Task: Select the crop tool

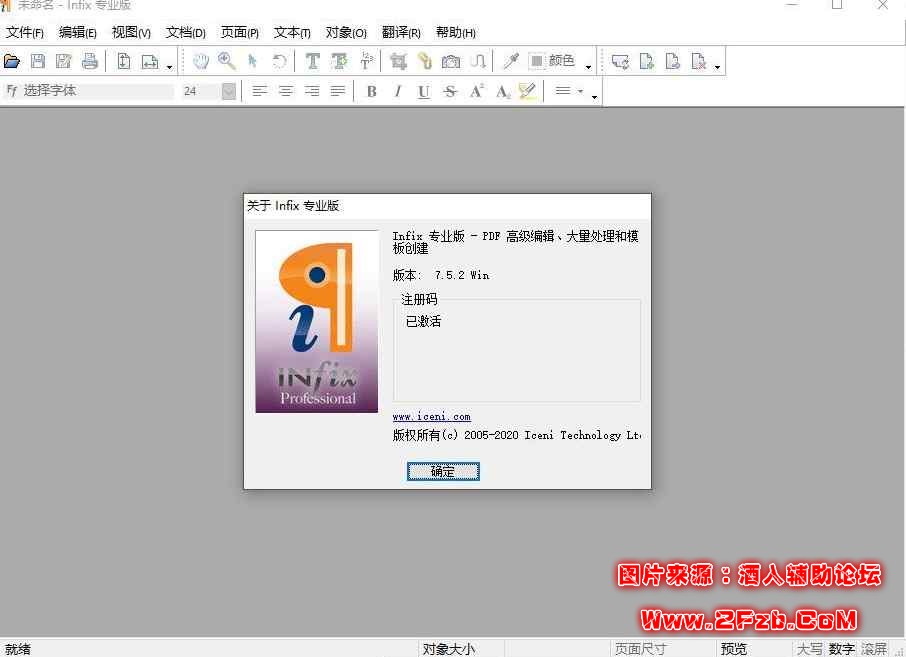Action: (401, 60)
